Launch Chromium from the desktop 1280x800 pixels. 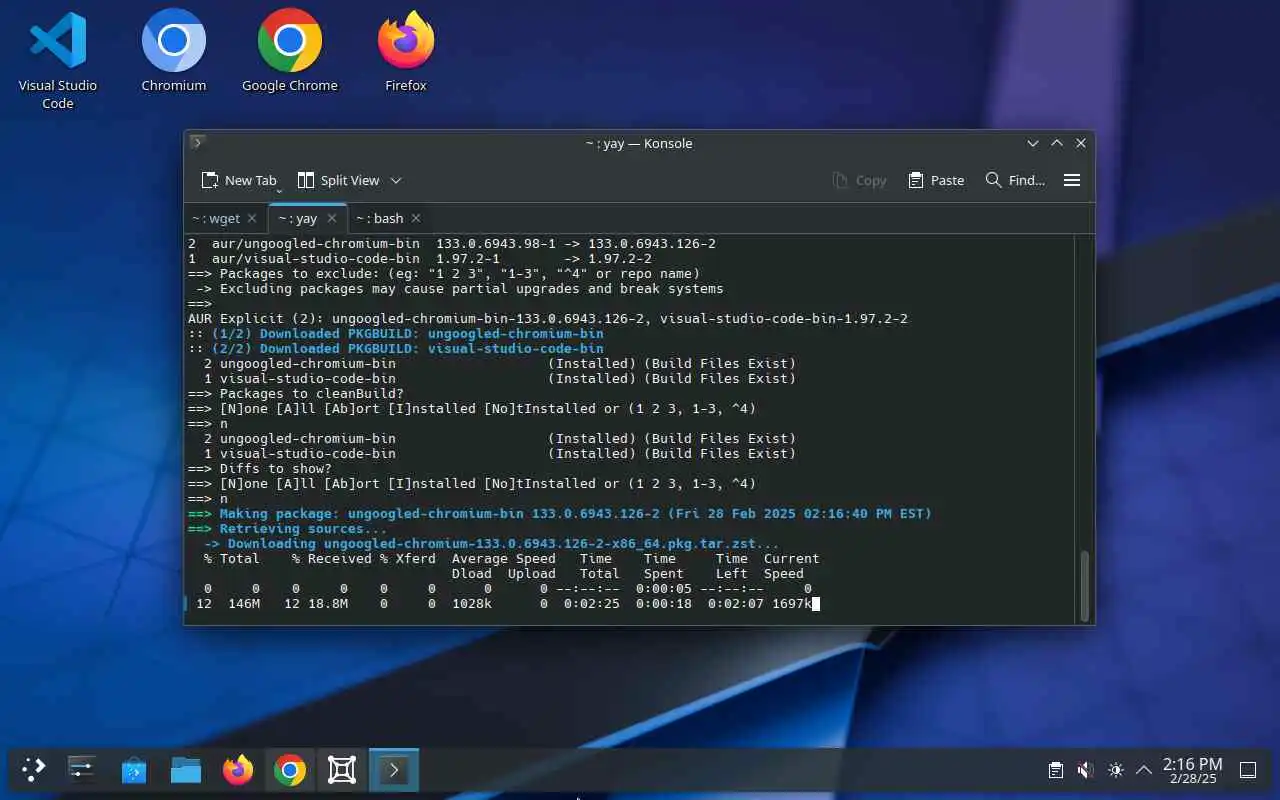click(173, 52)
